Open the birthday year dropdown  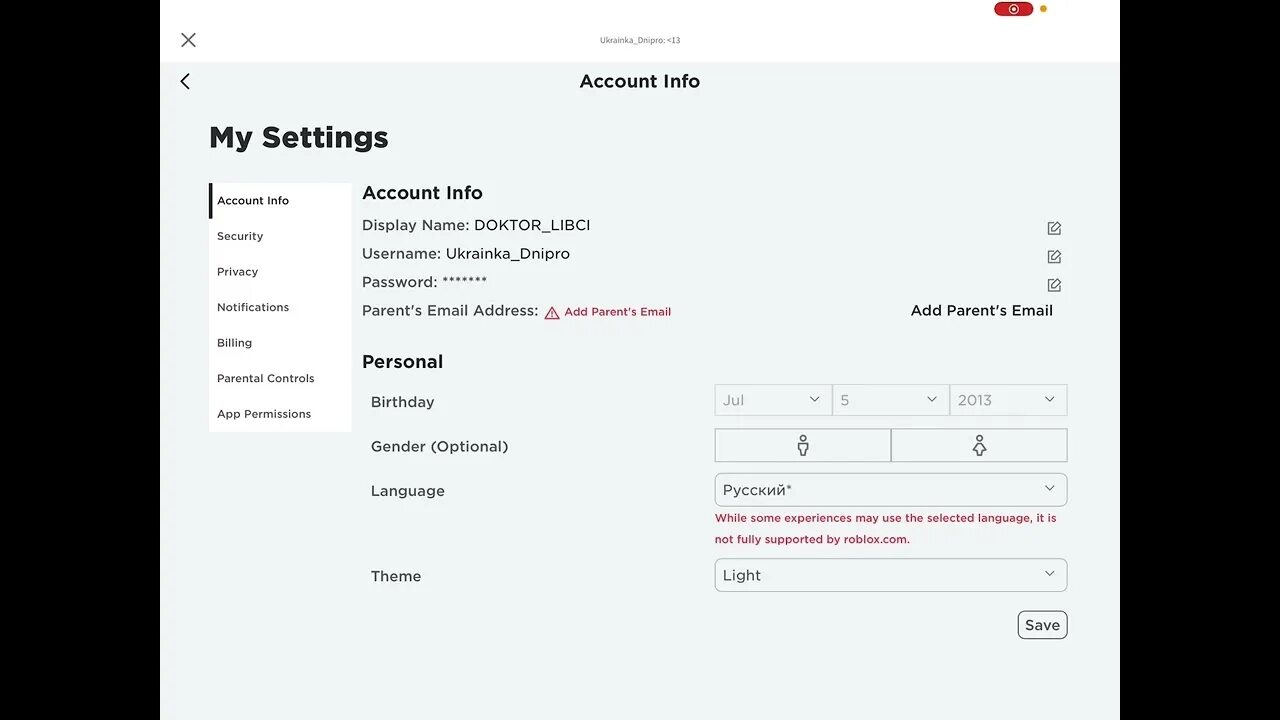point(1007,400)
